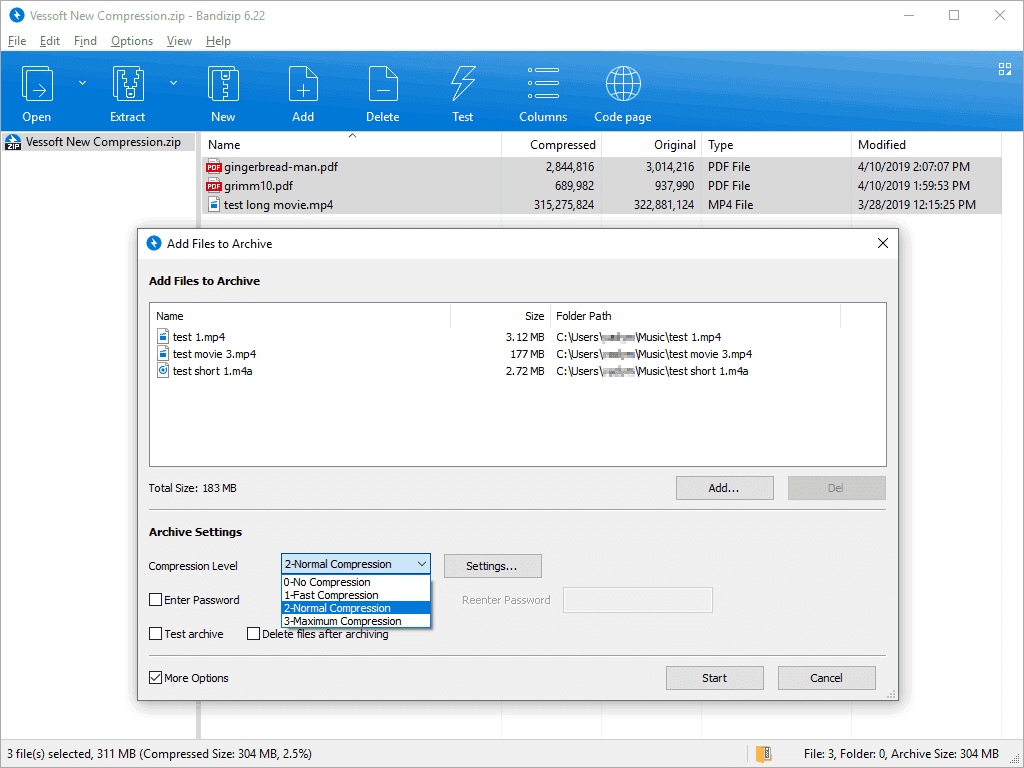Click the Open toolbar icon
The height and width of the screenshot is (768, 1024).
point(37,84)
